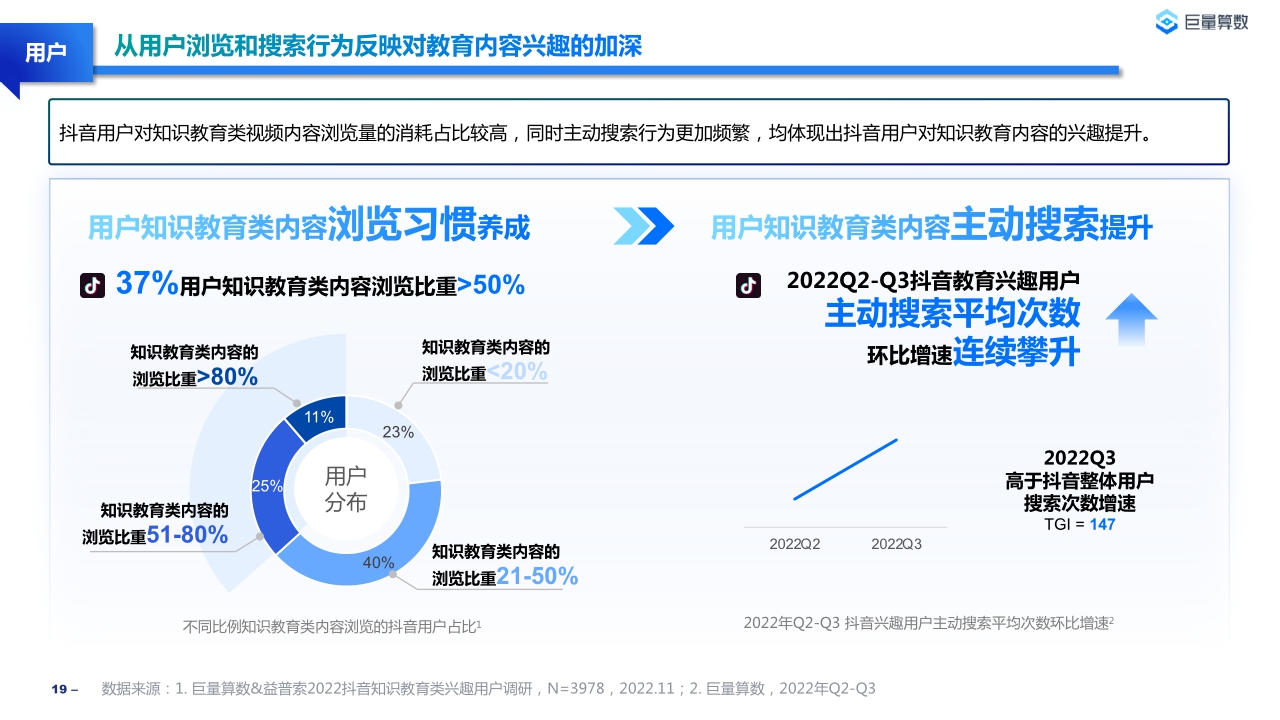Toggle the 40% segment of the donut chart

pyautogui.click(x=378, y=562)
